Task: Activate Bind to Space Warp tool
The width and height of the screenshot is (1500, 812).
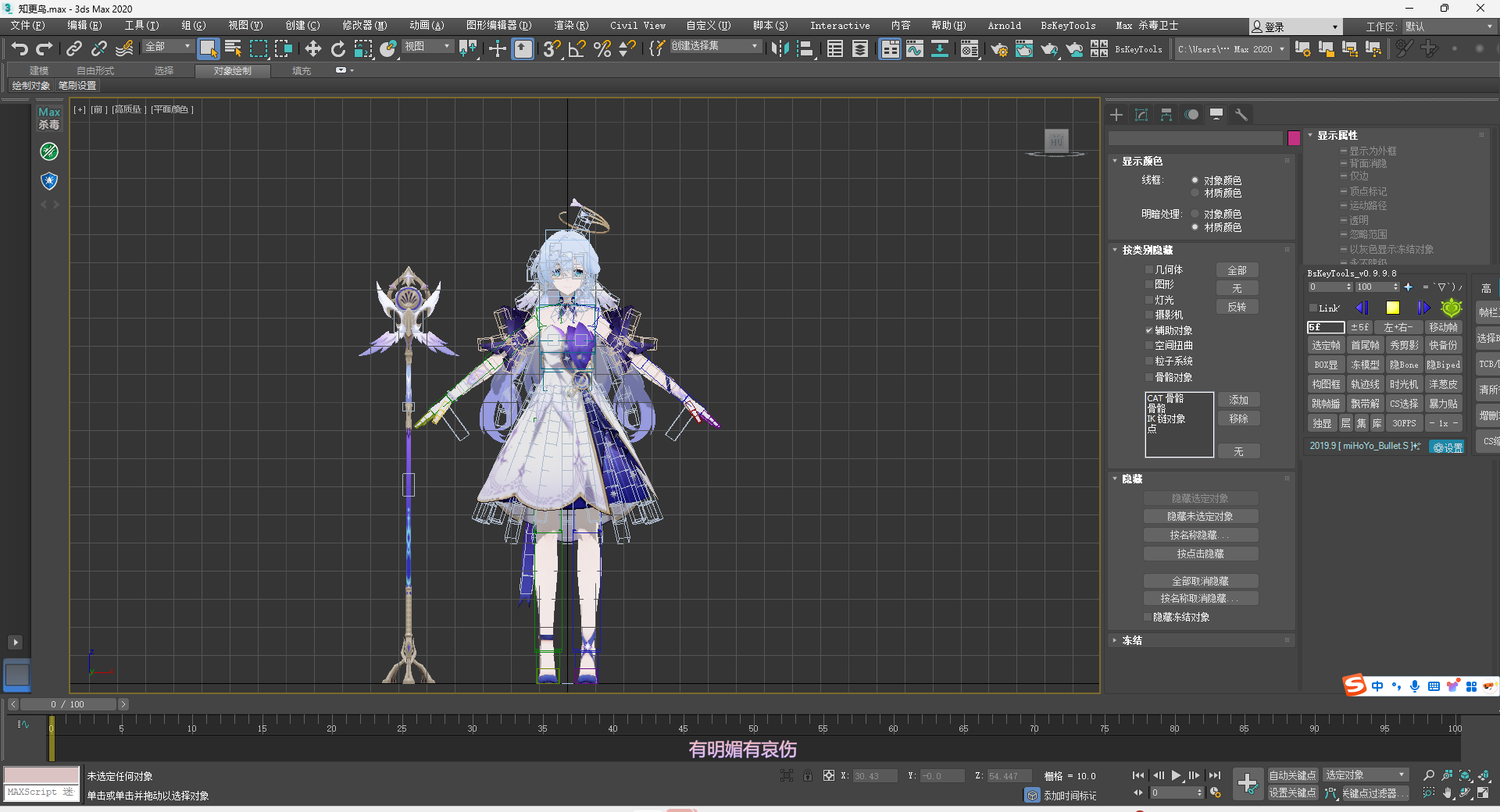Action: pyautogui.click(x=124, y=48)
